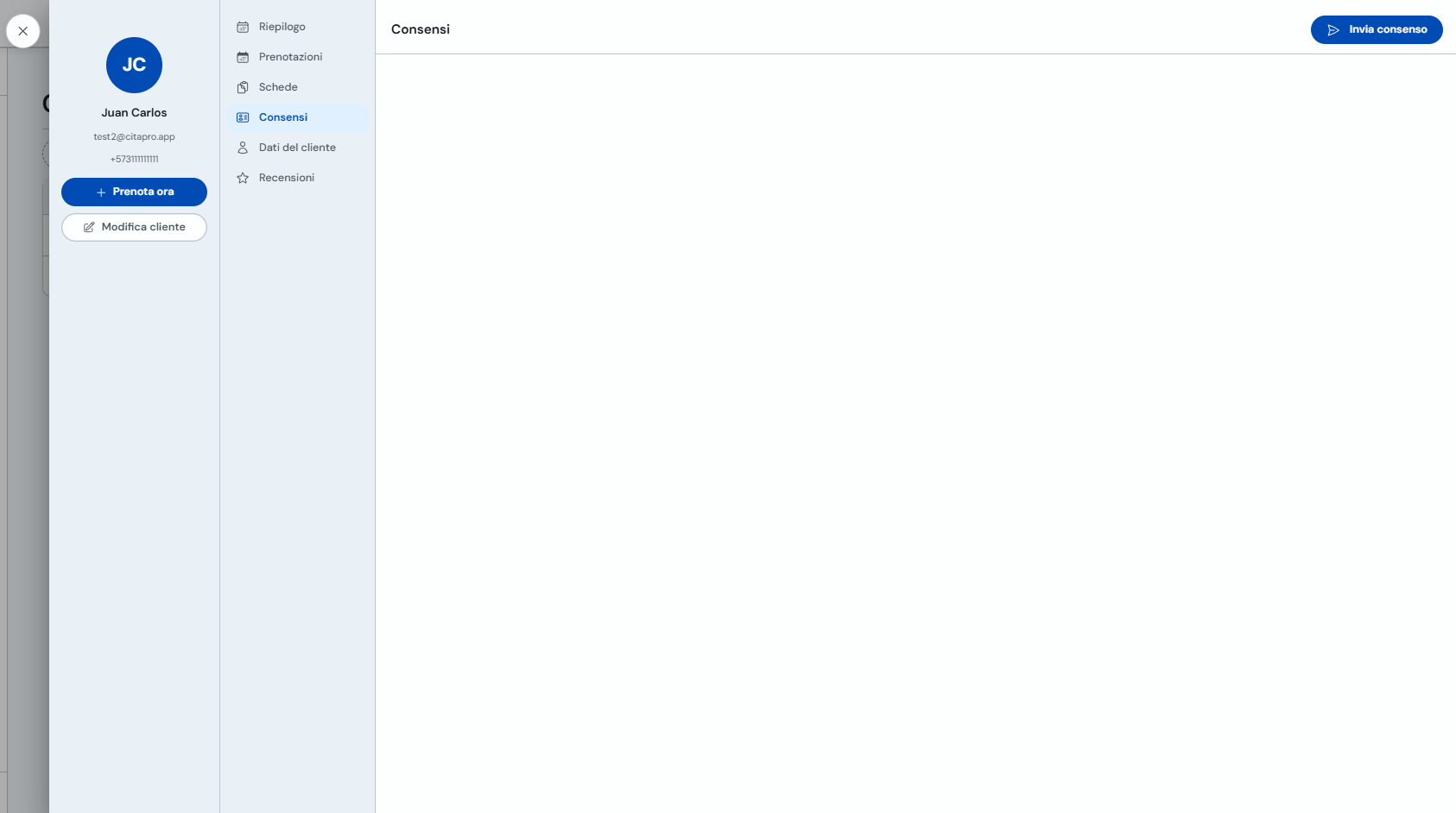Click the email test2@citapro.app

pos(134,137)
